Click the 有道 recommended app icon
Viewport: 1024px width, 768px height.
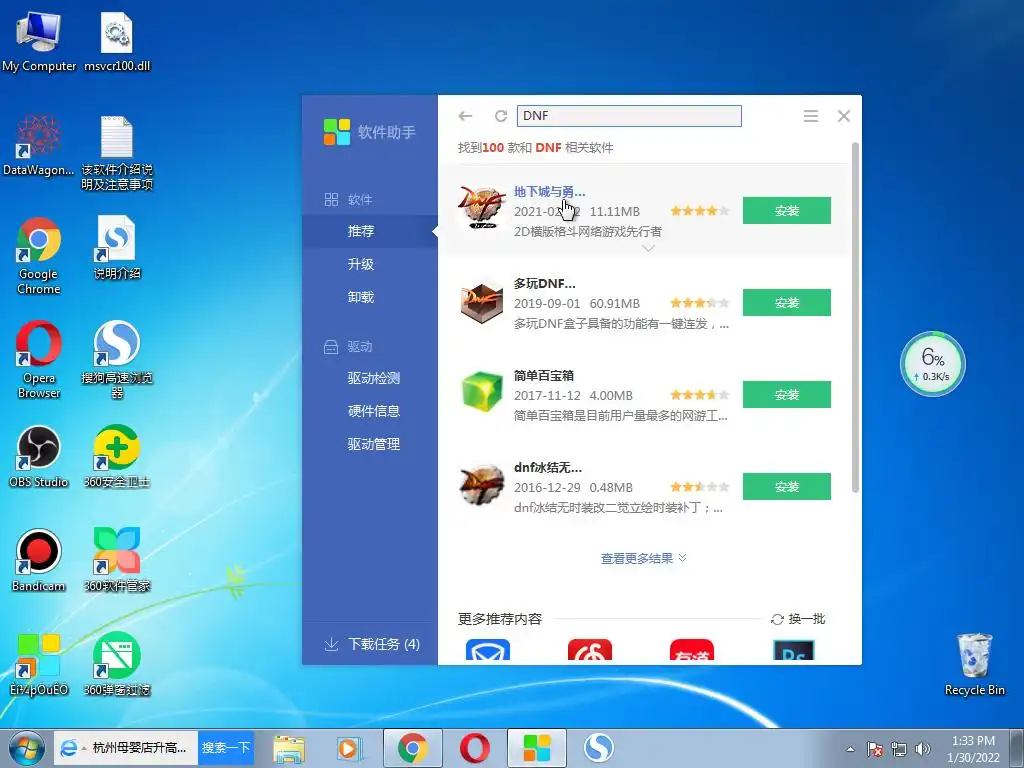pyautogui.click(x=692, y=650)
